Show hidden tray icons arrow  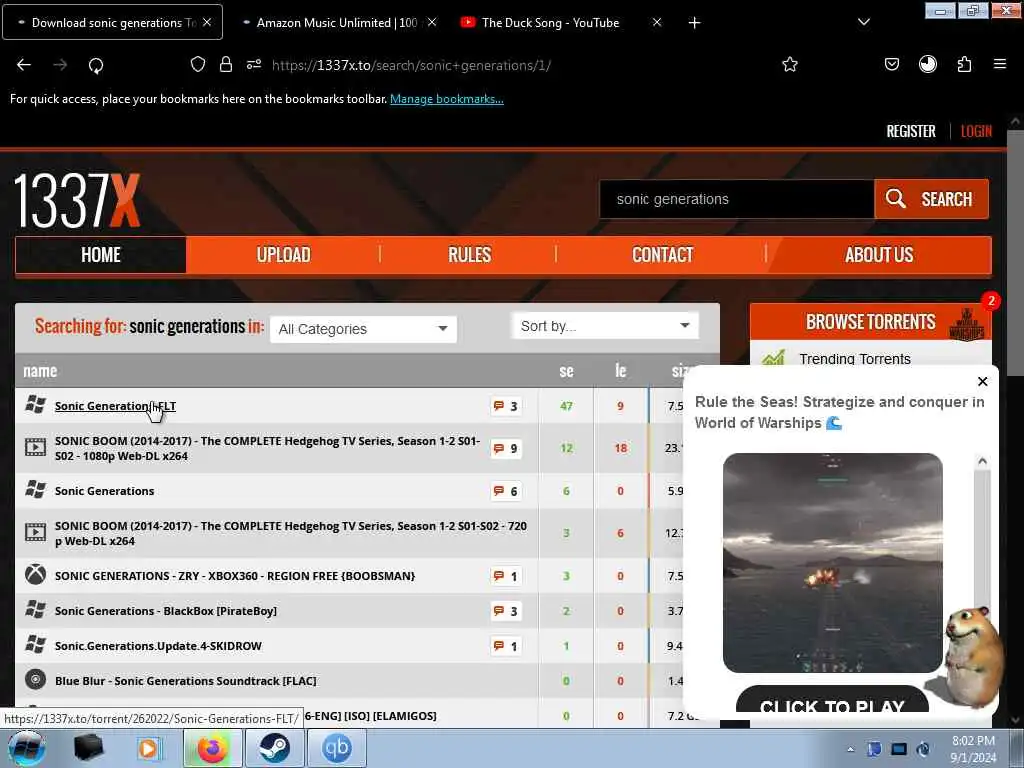[x=850, y=749]
